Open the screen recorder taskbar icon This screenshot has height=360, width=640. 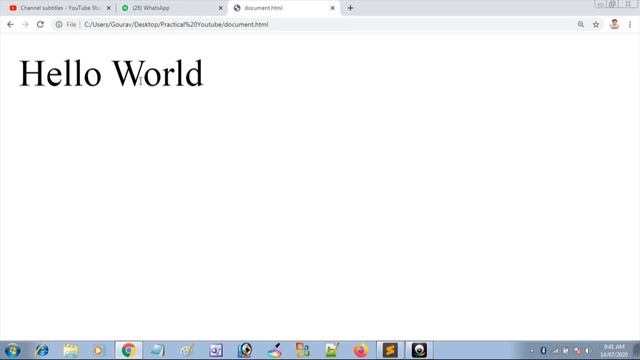pos(419,351)
